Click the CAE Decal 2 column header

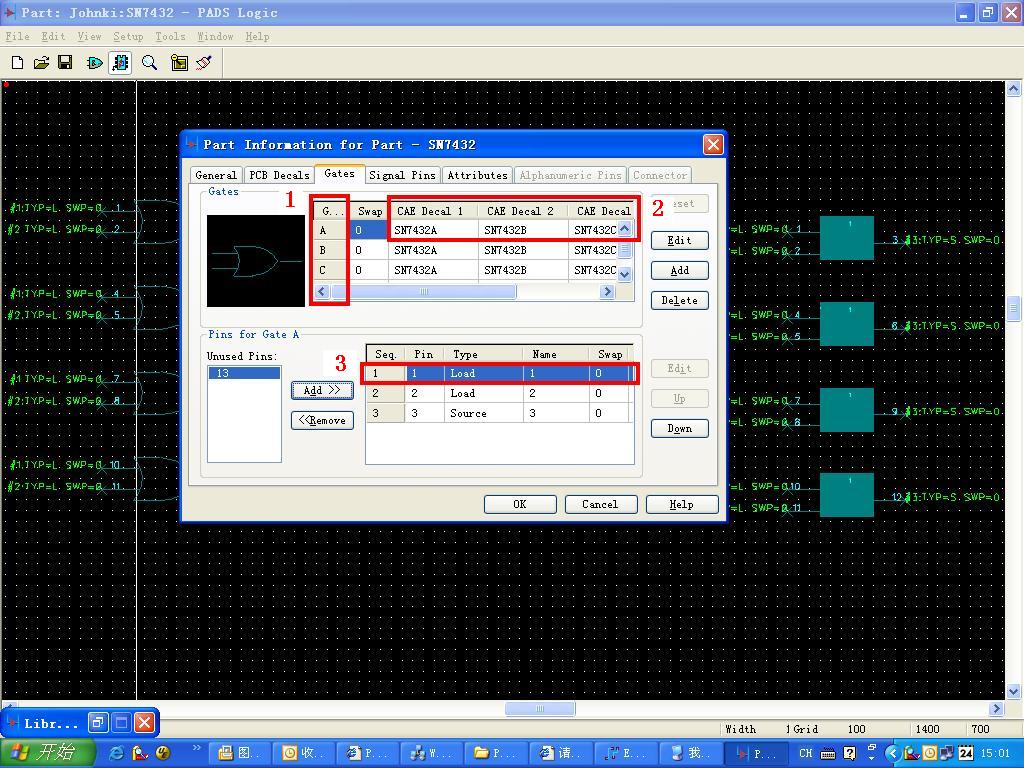point(522,211)
